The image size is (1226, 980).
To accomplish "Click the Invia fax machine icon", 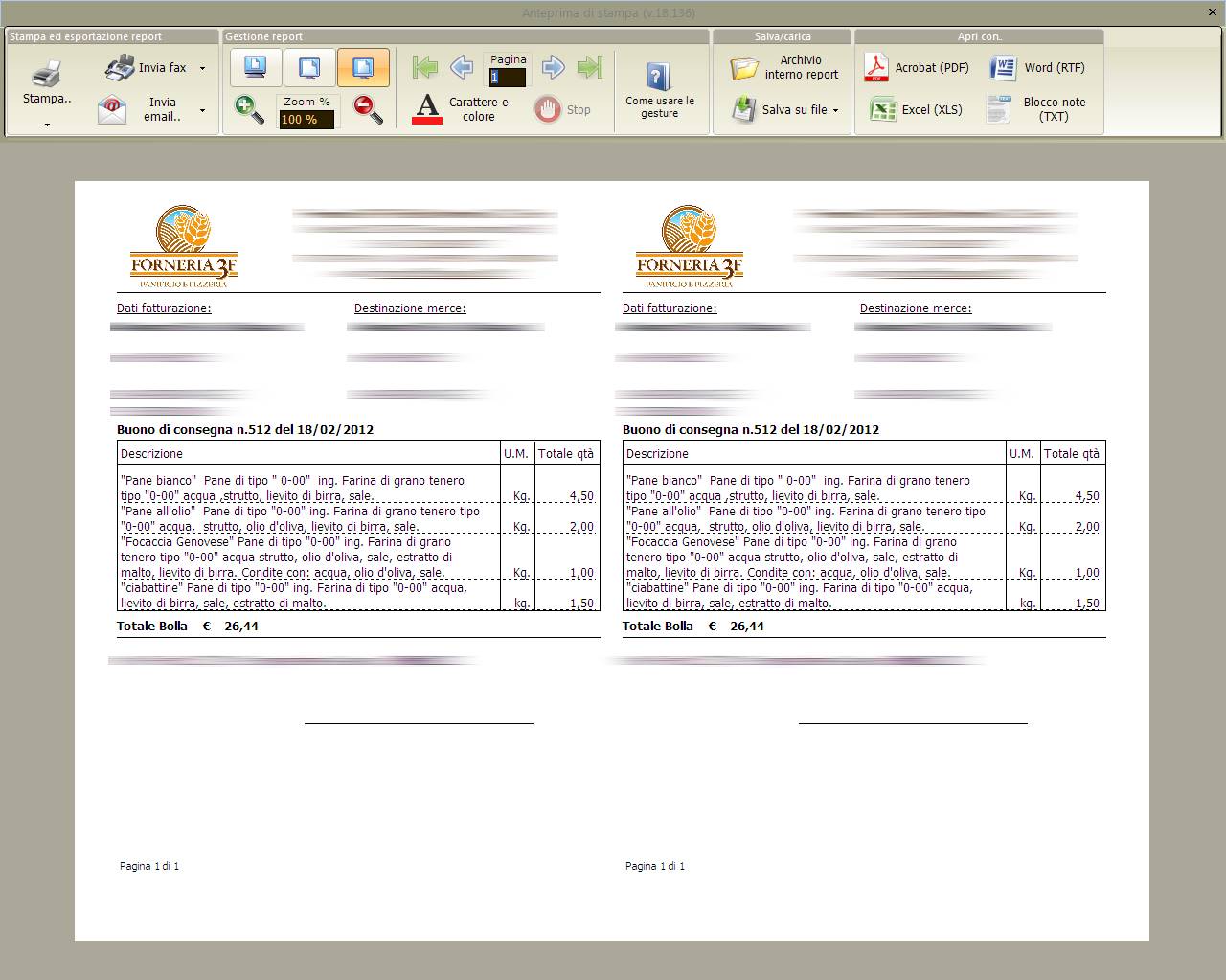I will (x=120, y=67).
